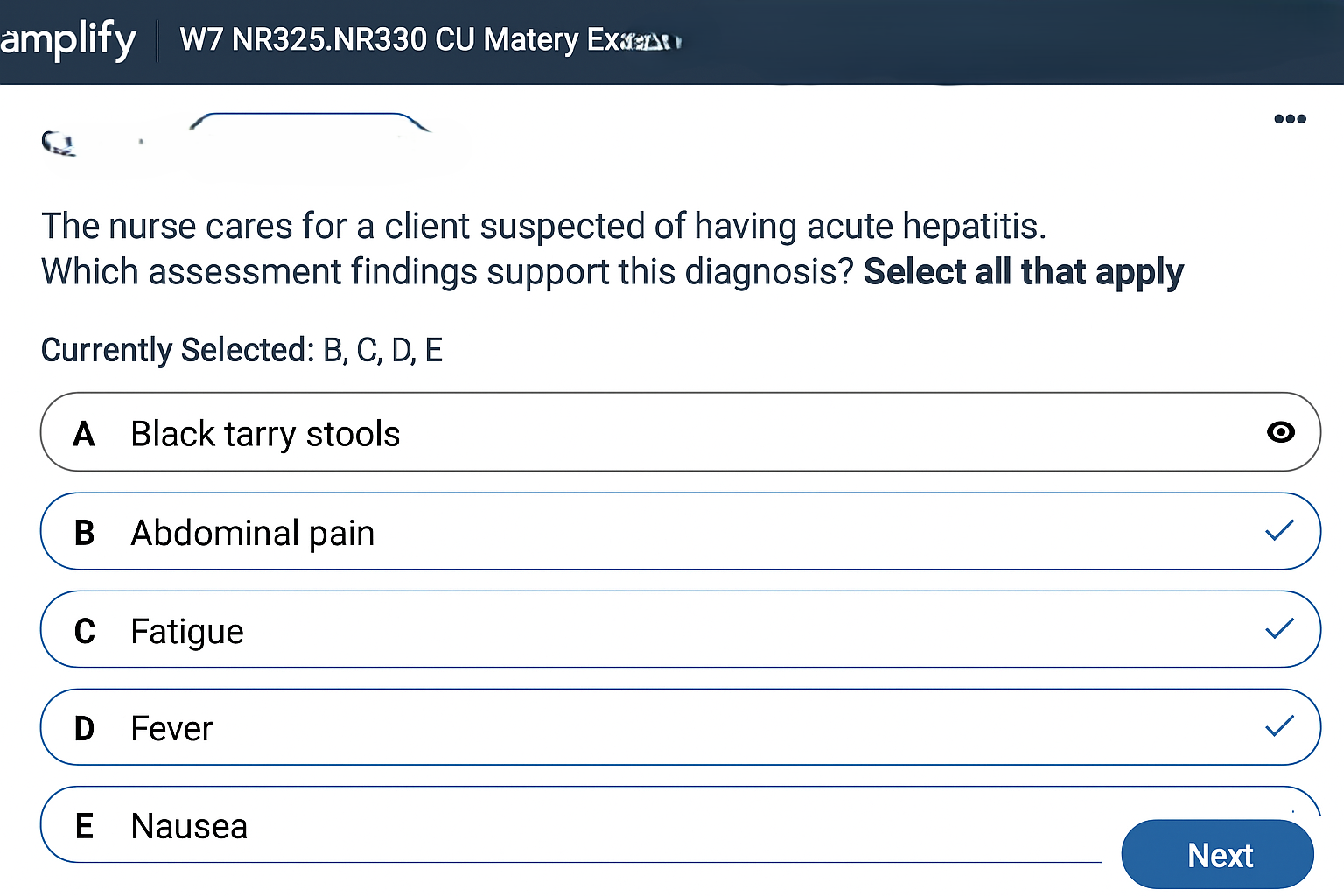This screenshot has width=1344, height=896.
Task: Click the W7 NR325.NR330 exam title
Action: [429, 40]
